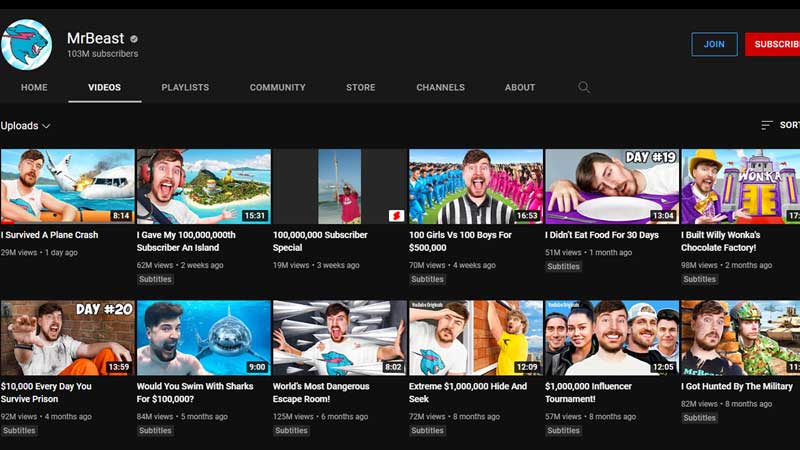Open the STORE tab
Image resolution: width=800 pixels, height=450 pixels.
pos(361,87)
